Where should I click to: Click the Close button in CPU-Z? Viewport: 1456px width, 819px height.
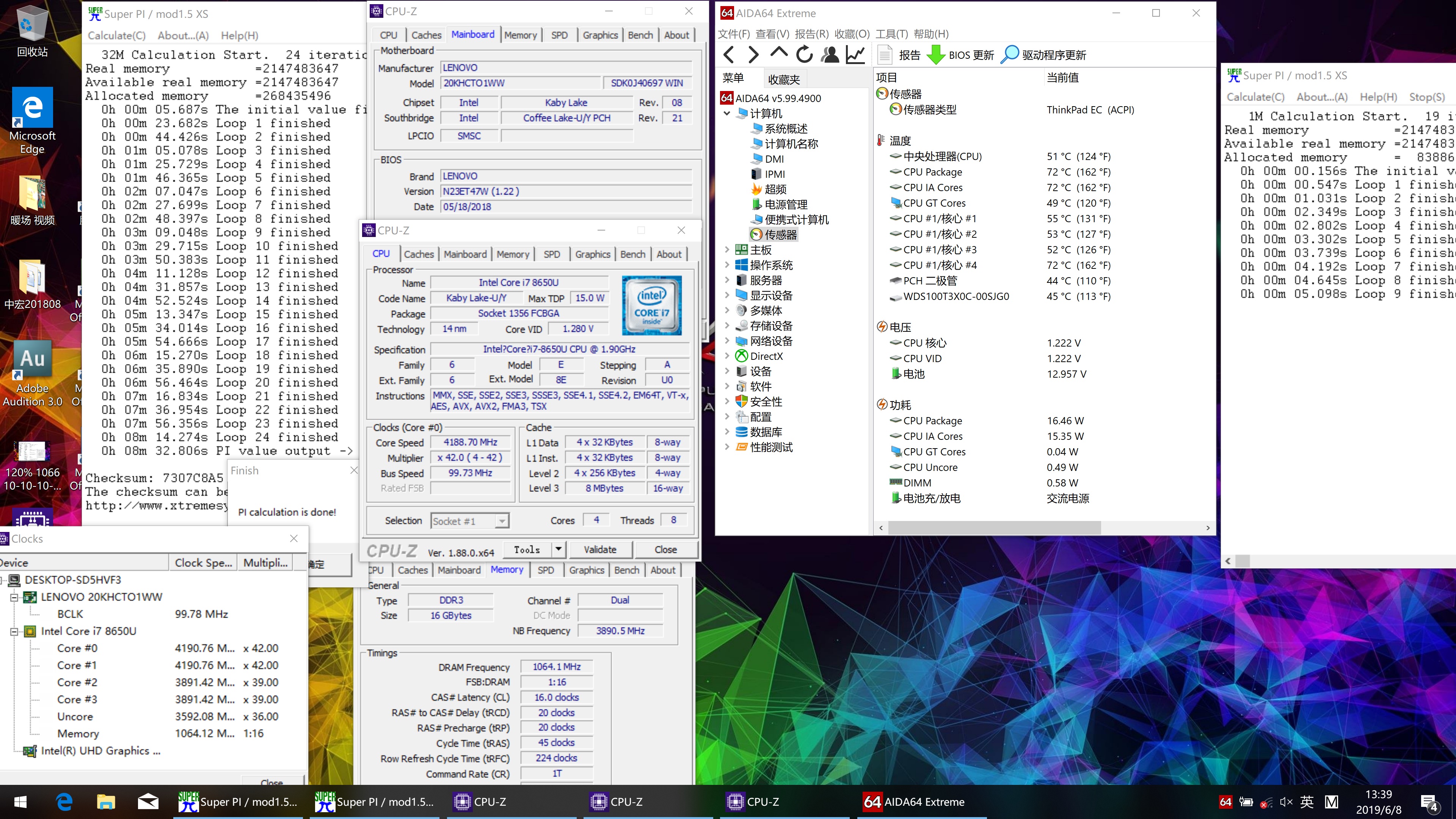(x=666, y=549)
